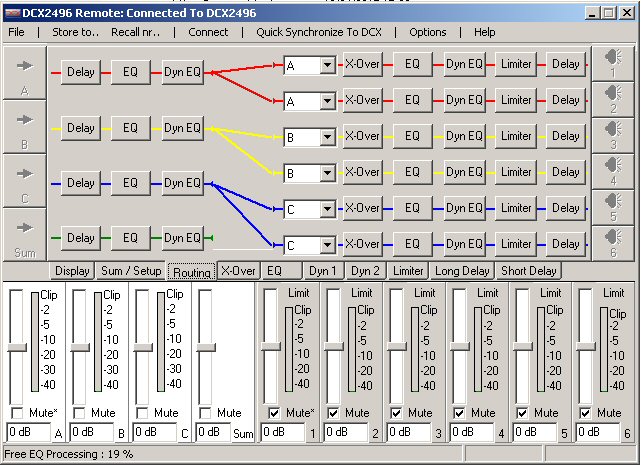Open source dropdown for output 2

[327, 101]
